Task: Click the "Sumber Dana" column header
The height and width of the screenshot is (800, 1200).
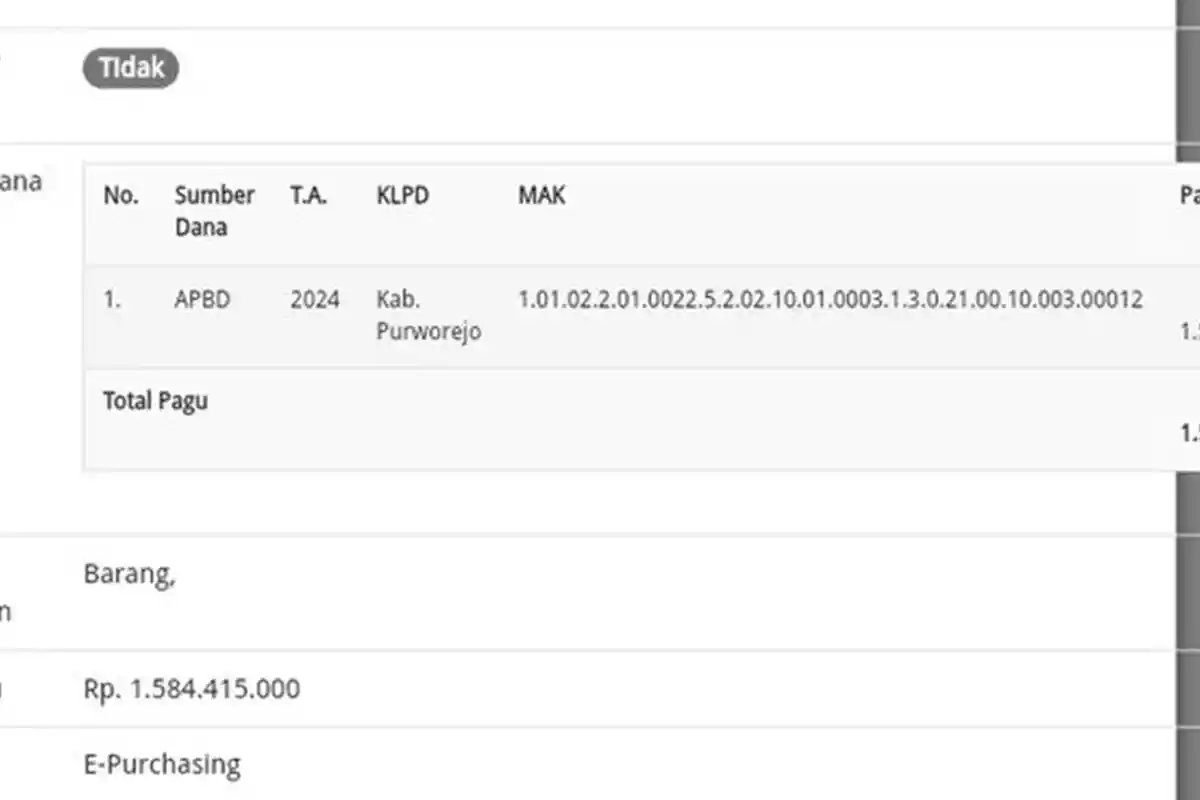Action: point(214,210)
